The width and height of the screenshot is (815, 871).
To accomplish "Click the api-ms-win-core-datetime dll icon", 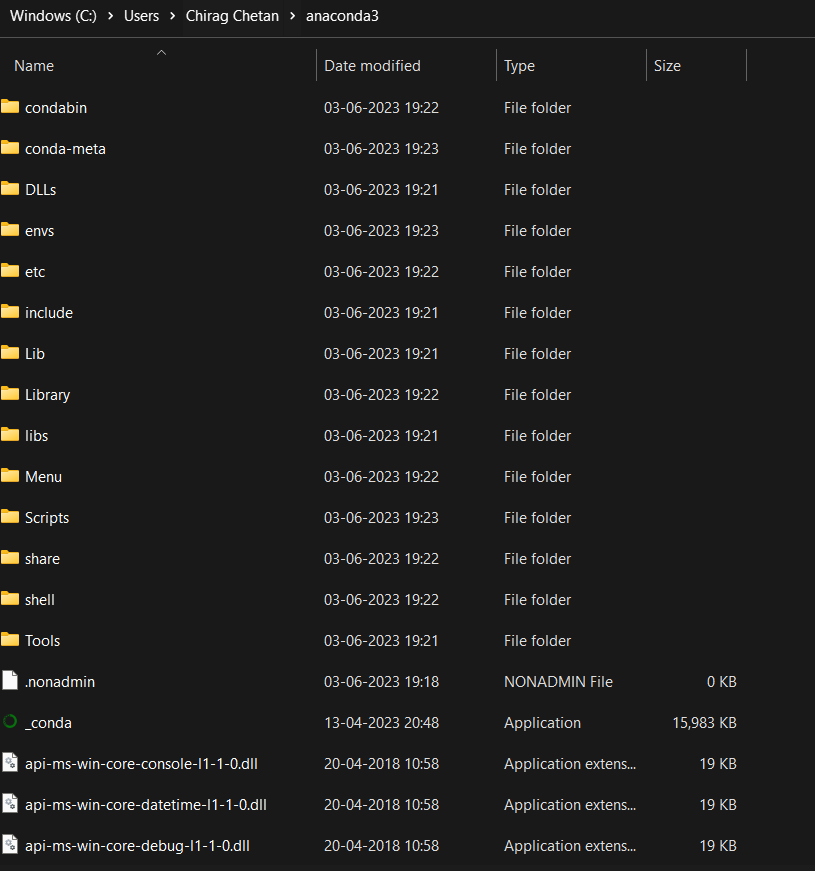I will click(x=11, y=804).
